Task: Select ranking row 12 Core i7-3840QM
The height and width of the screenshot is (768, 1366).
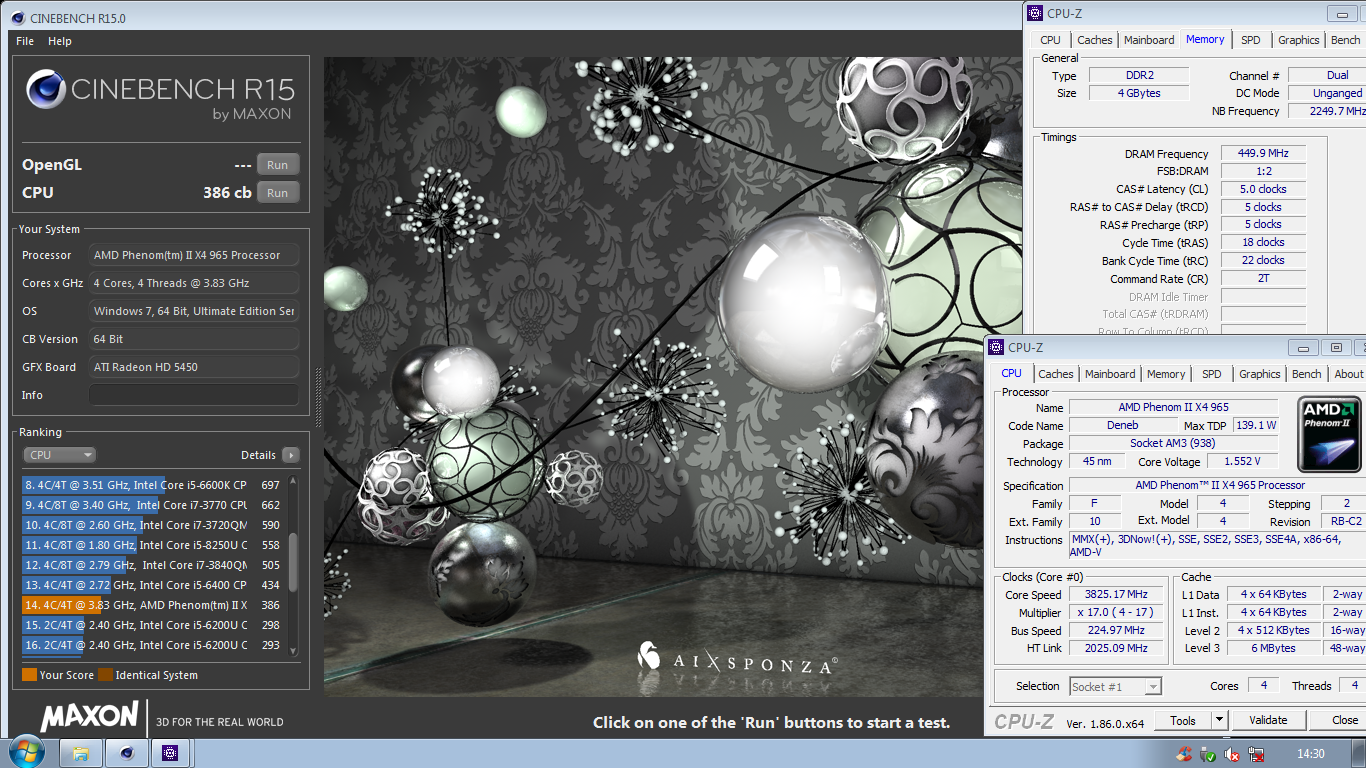Action: coord(152,565)
